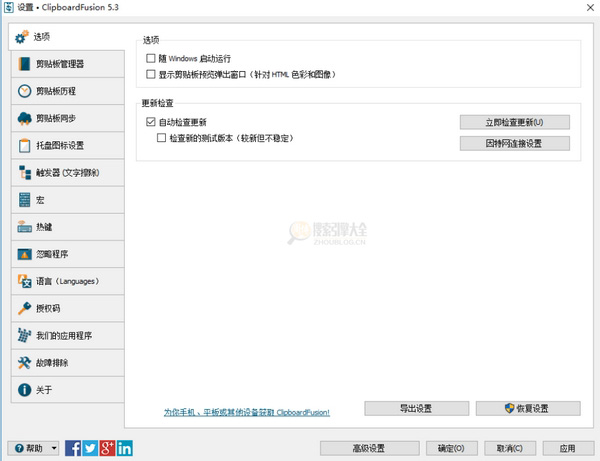Click the 剪贴板历程 clock icon
The height and width of the screenshot is (461, 600).
(x=24, y=91)
